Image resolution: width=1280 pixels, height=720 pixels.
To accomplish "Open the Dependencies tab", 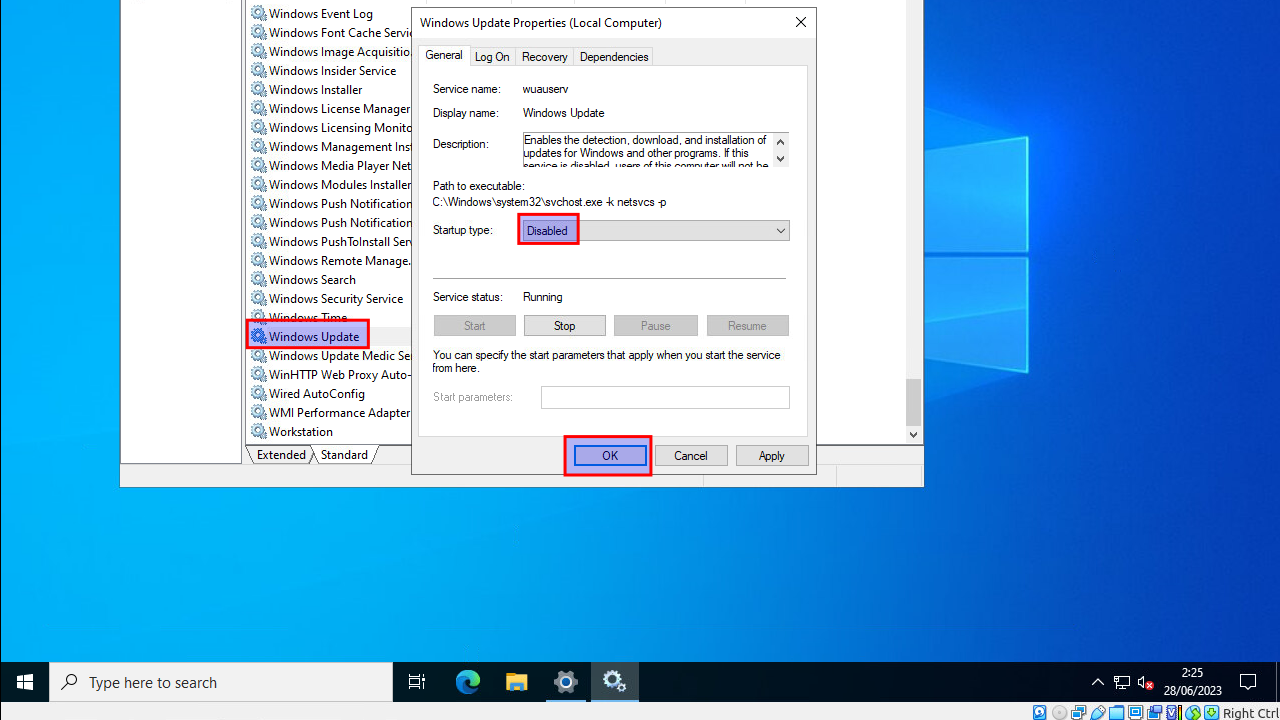I will point(614,57).
